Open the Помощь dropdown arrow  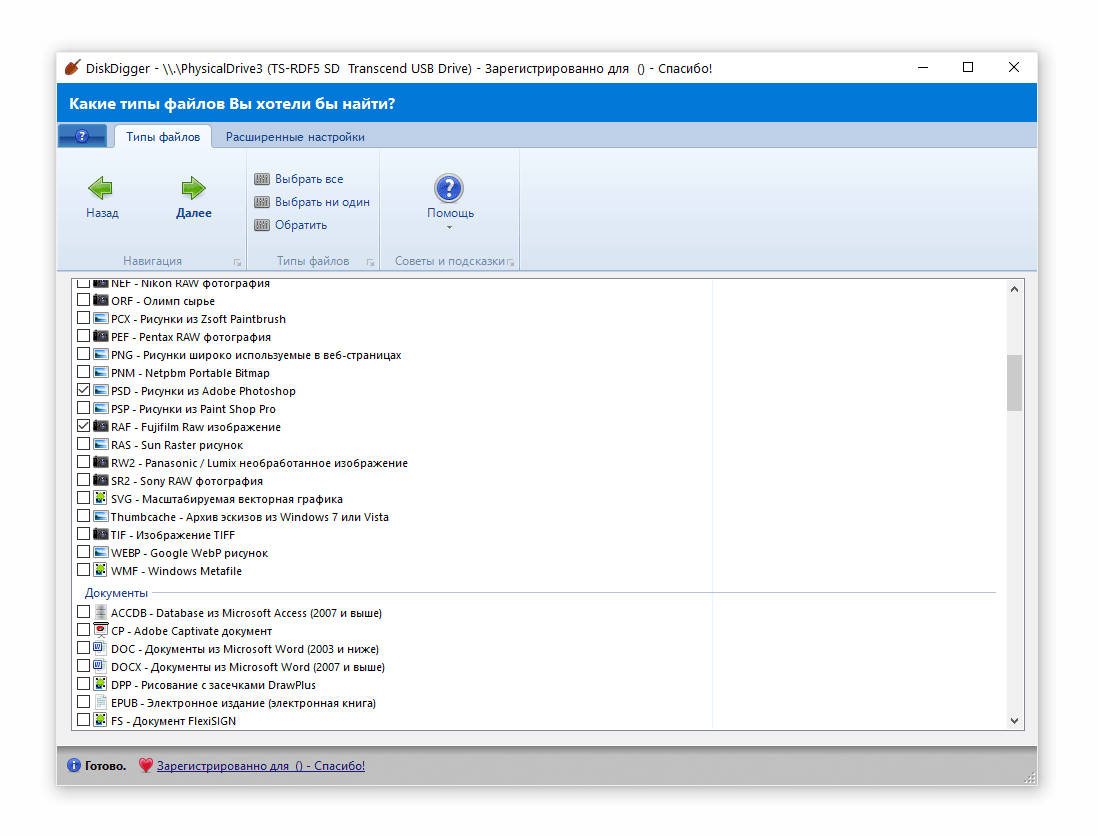(450, 228)
